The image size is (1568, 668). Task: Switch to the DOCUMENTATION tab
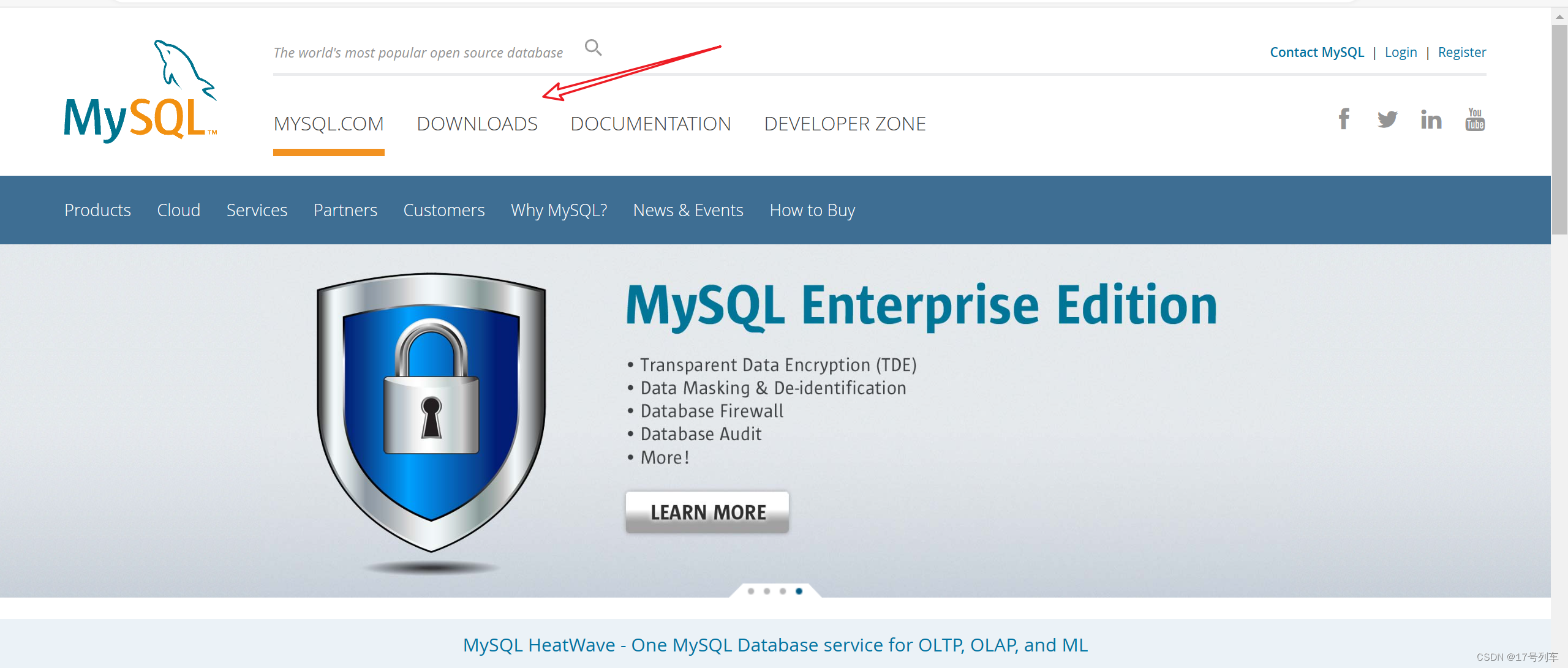pyautogui.click(x=651, y=123)
